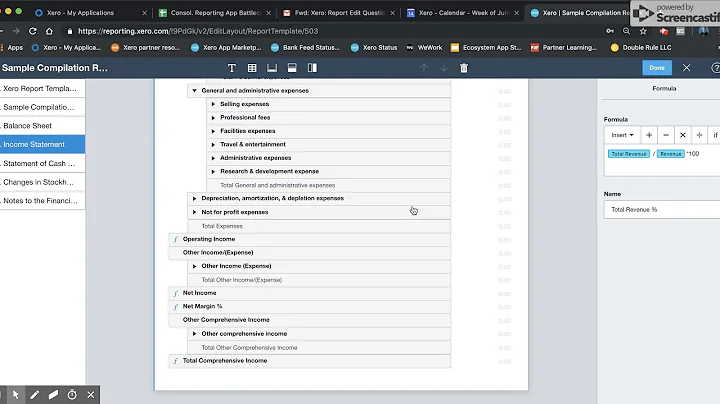The height and width of the screenshot is (404, 720).
Task: Add a text block from toolbar
Action: (231, 68)
